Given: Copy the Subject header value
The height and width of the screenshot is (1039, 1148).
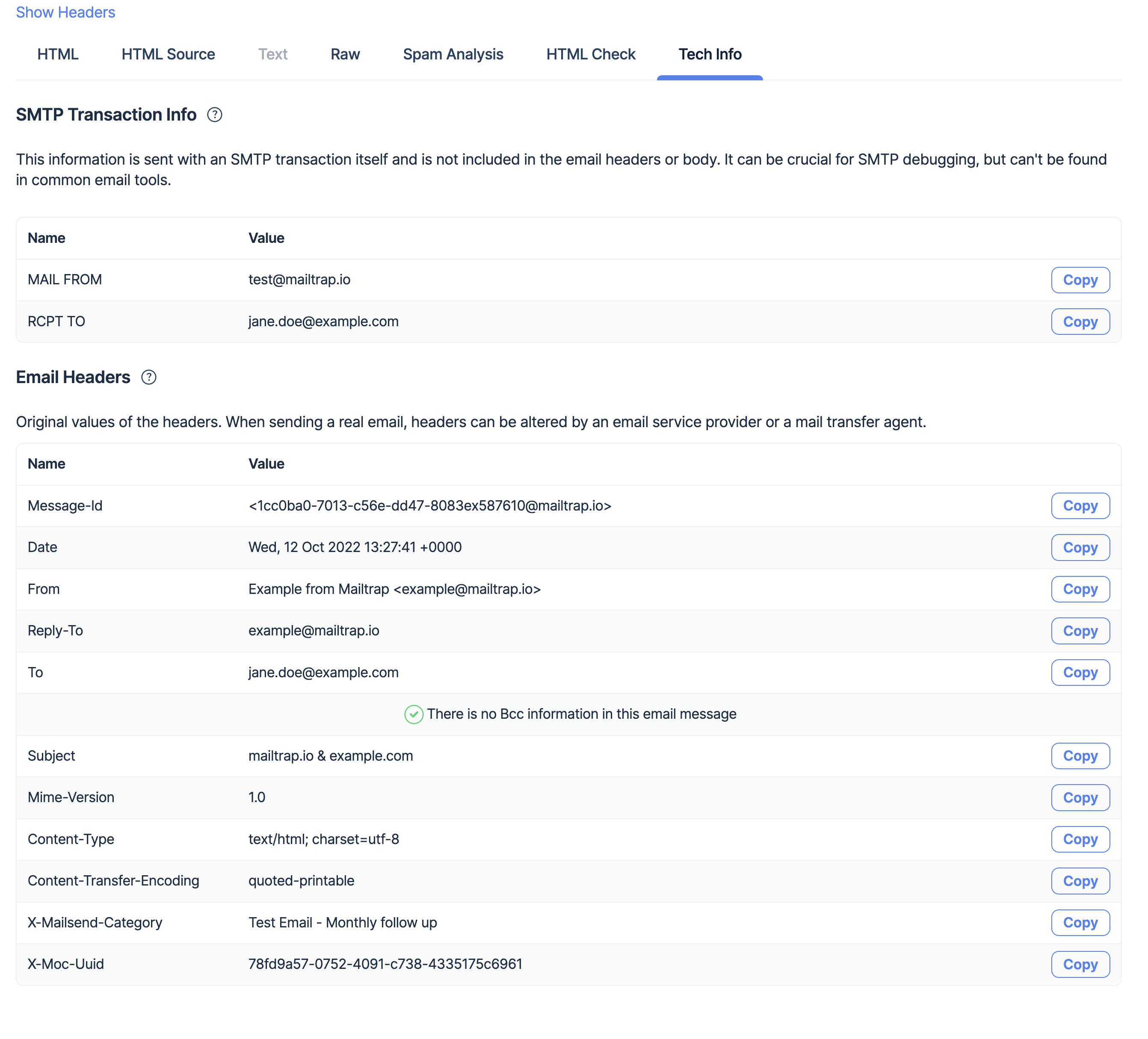Looking at the screenshot, I should click(x=1080, y=756).
